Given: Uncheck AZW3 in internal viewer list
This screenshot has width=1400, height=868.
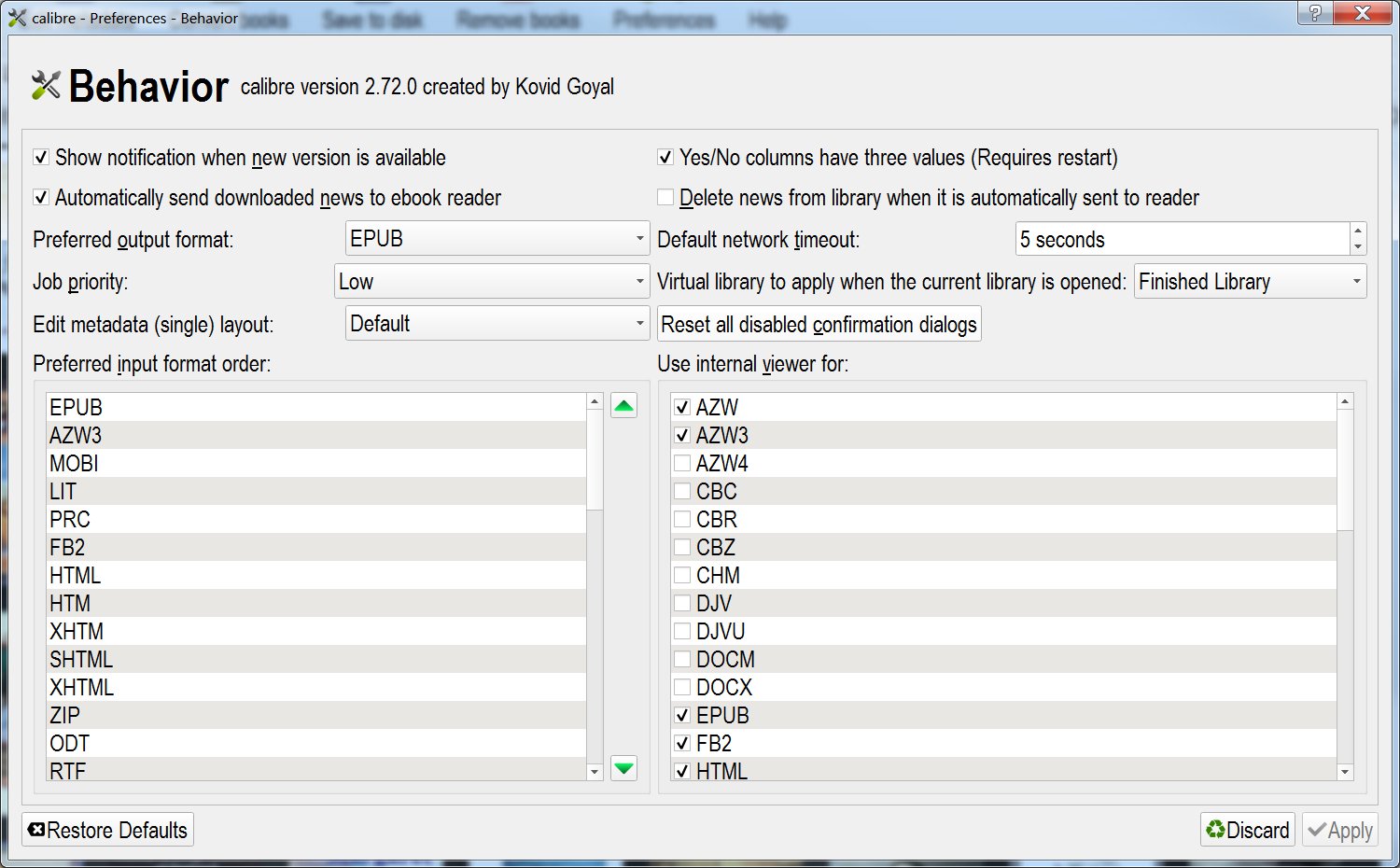Looking at the screenshot, I should pos(682,435).
